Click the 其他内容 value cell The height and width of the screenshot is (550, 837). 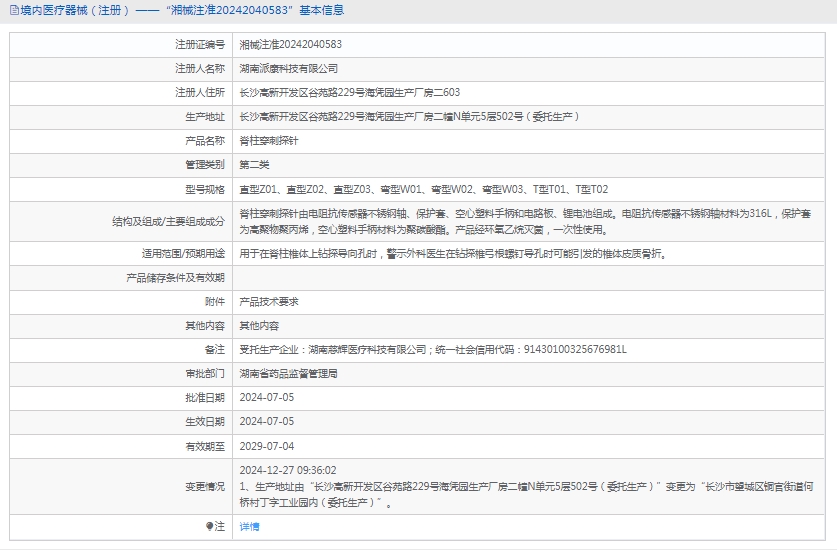259,326
